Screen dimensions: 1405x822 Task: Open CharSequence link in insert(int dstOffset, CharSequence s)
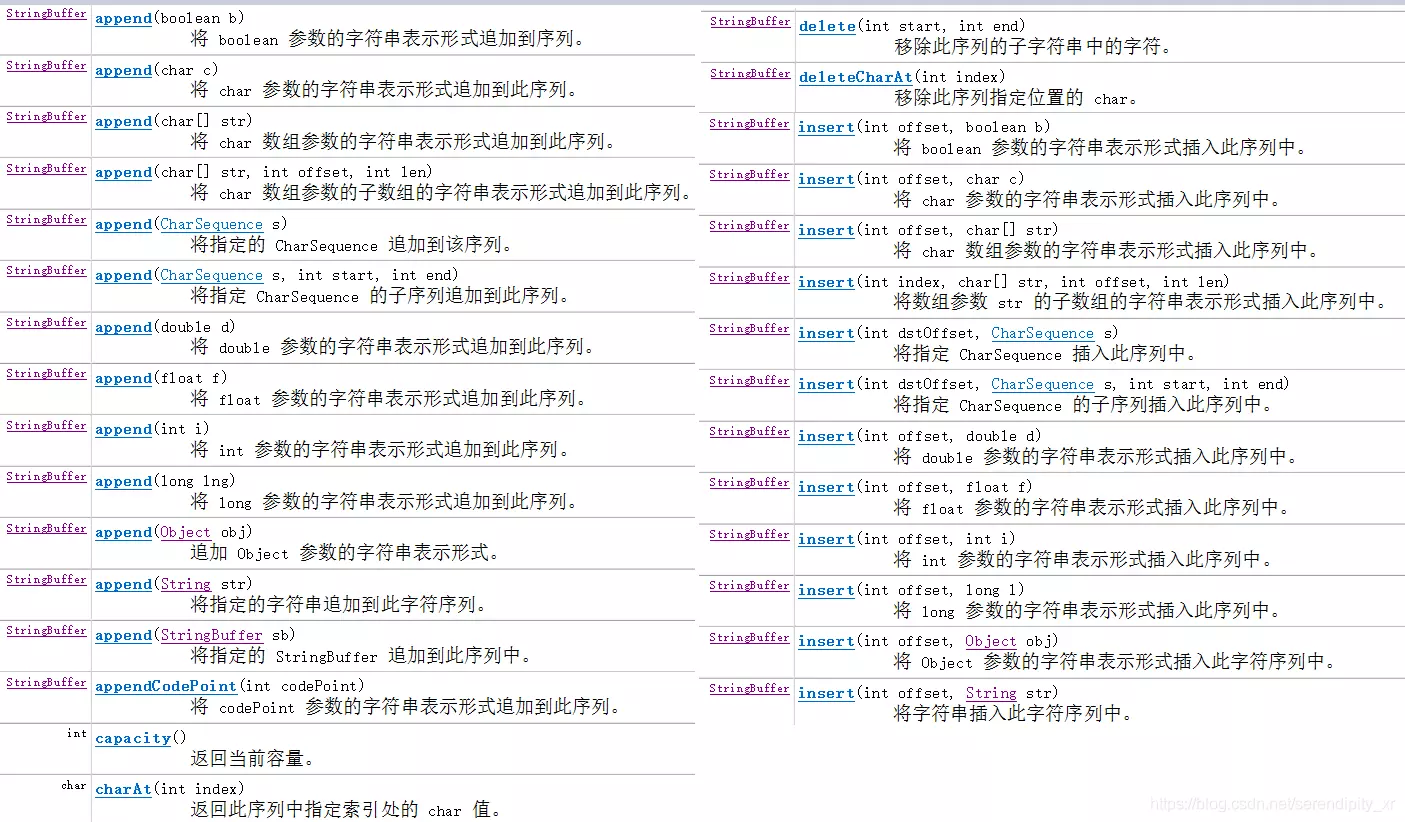point(1042,333)
